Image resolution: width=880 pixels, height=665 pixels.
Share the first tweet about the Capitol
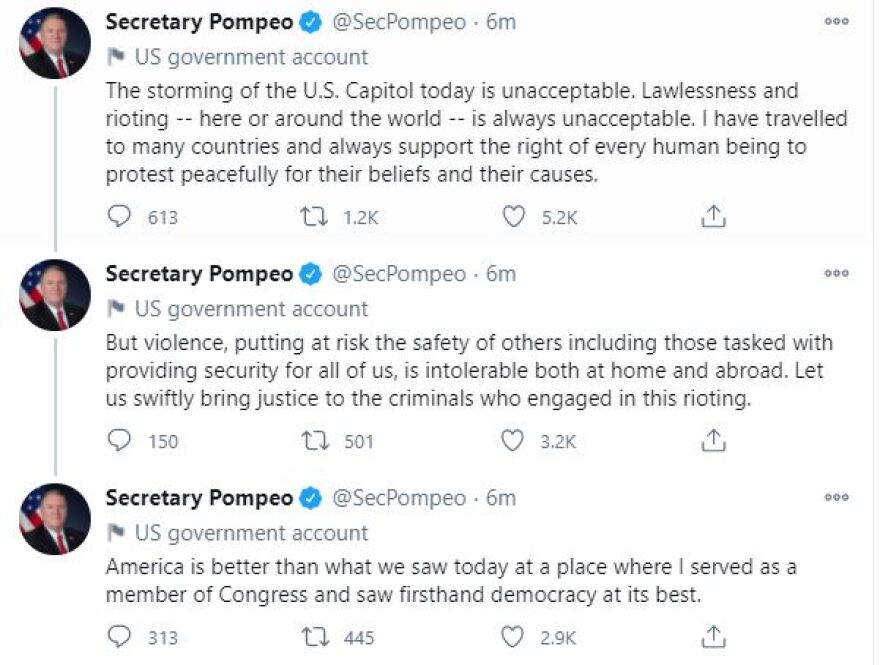(x=713, y=216)
